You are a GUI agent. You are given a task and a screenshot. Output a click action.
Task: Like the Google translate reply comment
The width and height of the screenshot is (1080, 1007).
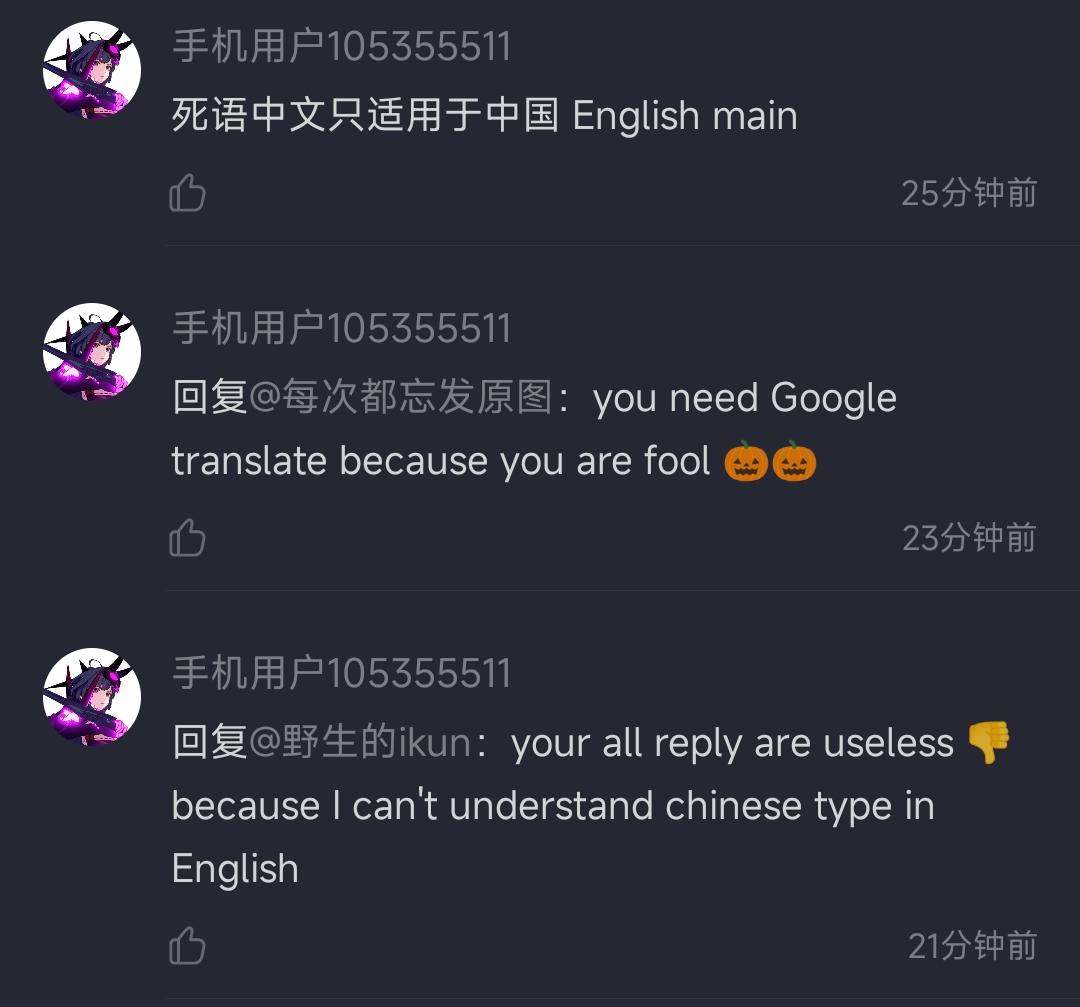point(187,537)
